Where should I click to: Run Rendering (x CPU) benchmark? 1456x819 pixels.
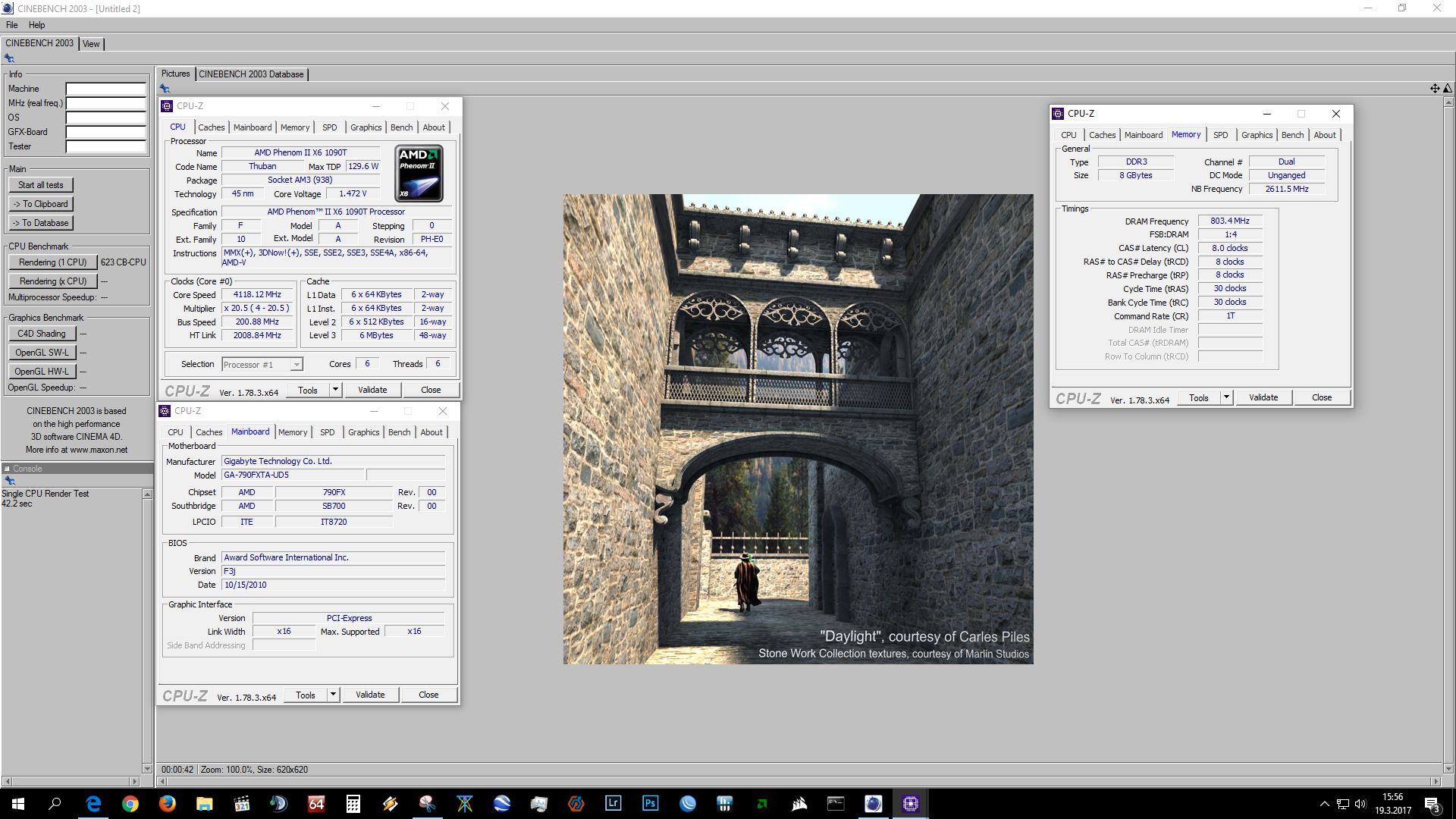pyautogui.click(x=53, y=281)
